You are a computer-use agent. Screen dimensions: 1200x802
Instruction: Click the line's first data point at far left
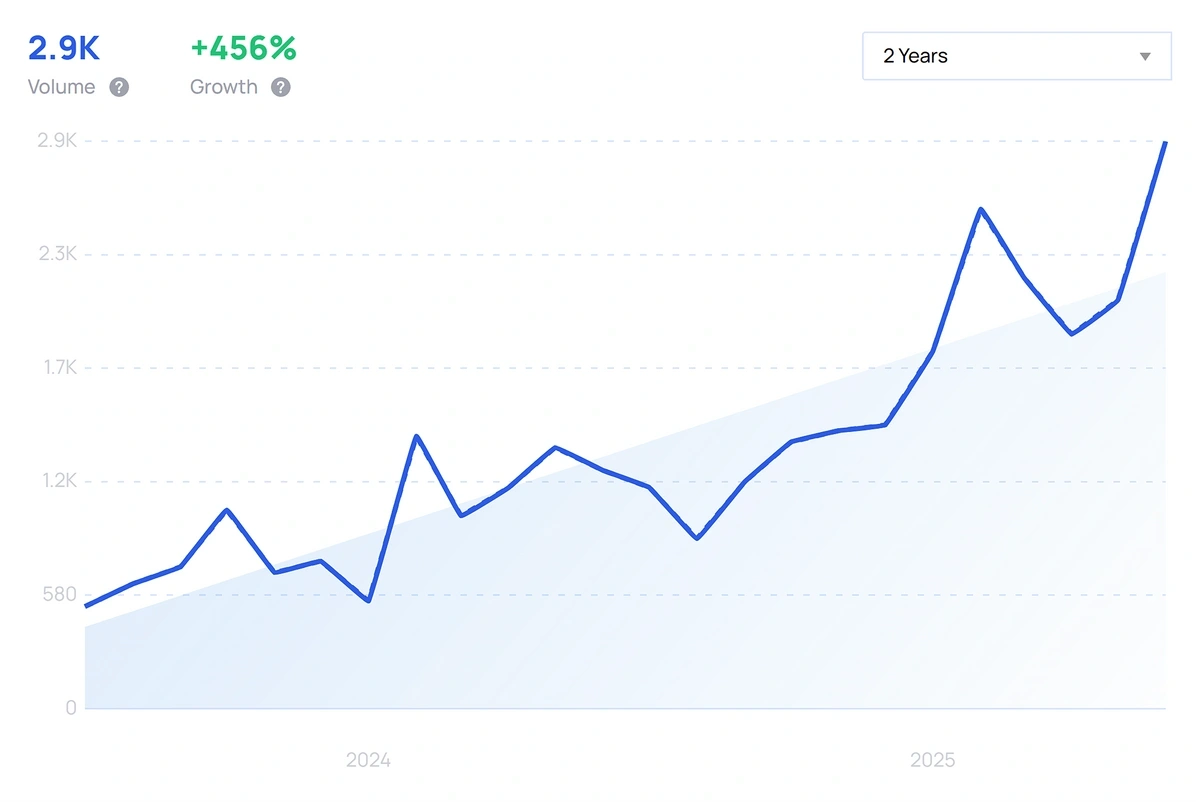click(86, 606)
